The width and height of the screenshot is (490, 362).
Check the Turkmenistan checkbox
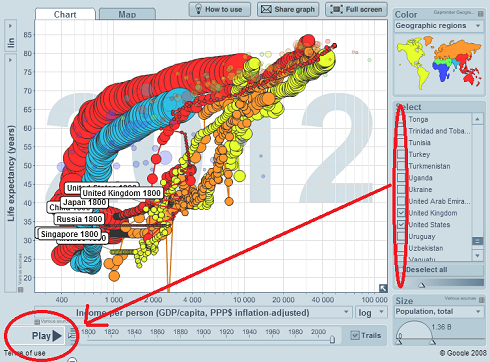coord(401,166)
